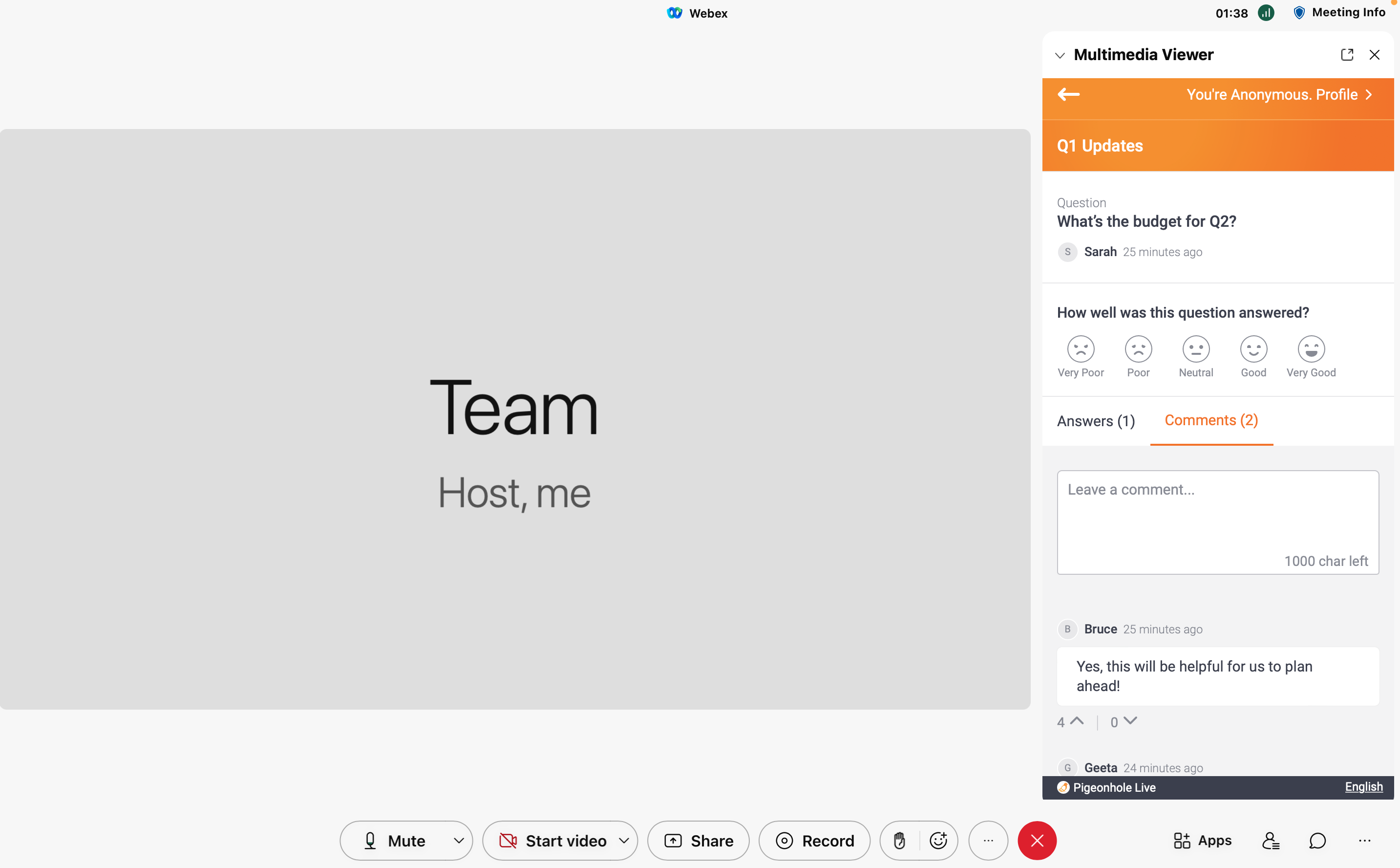The width and height of the screenshot is (1400, 868).
Task: Click the Team host video tile
Action: click(x=515, y=418)
